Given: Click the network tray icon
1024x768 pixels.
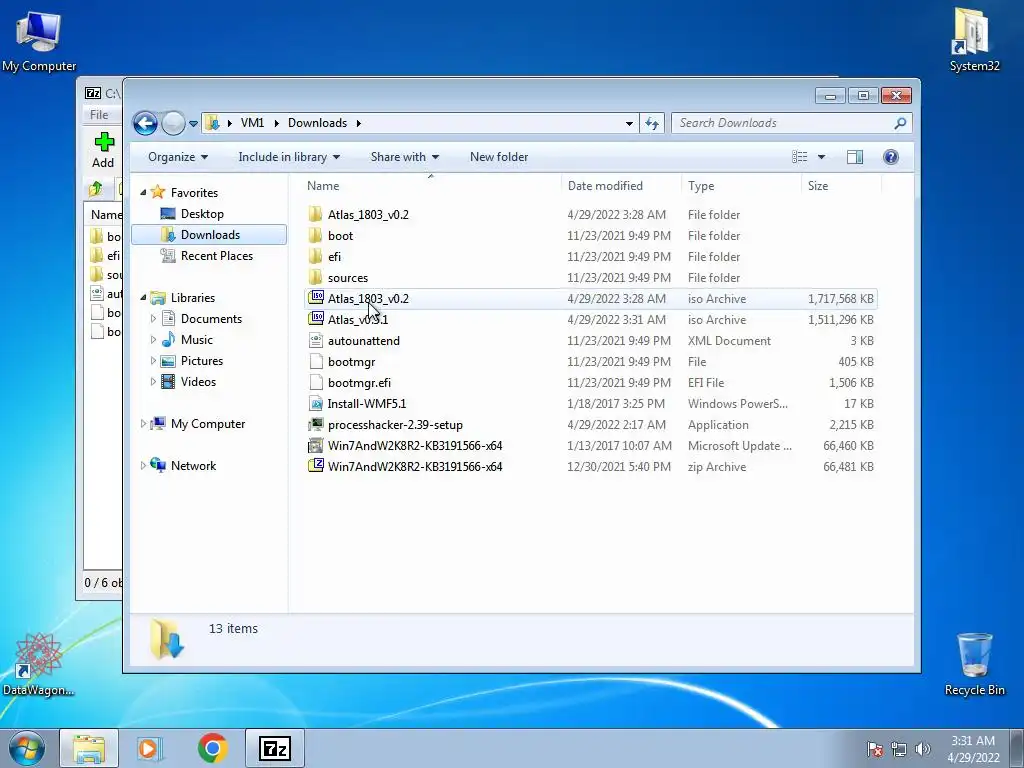Looking at the screenshot, I should coord(899,749).
